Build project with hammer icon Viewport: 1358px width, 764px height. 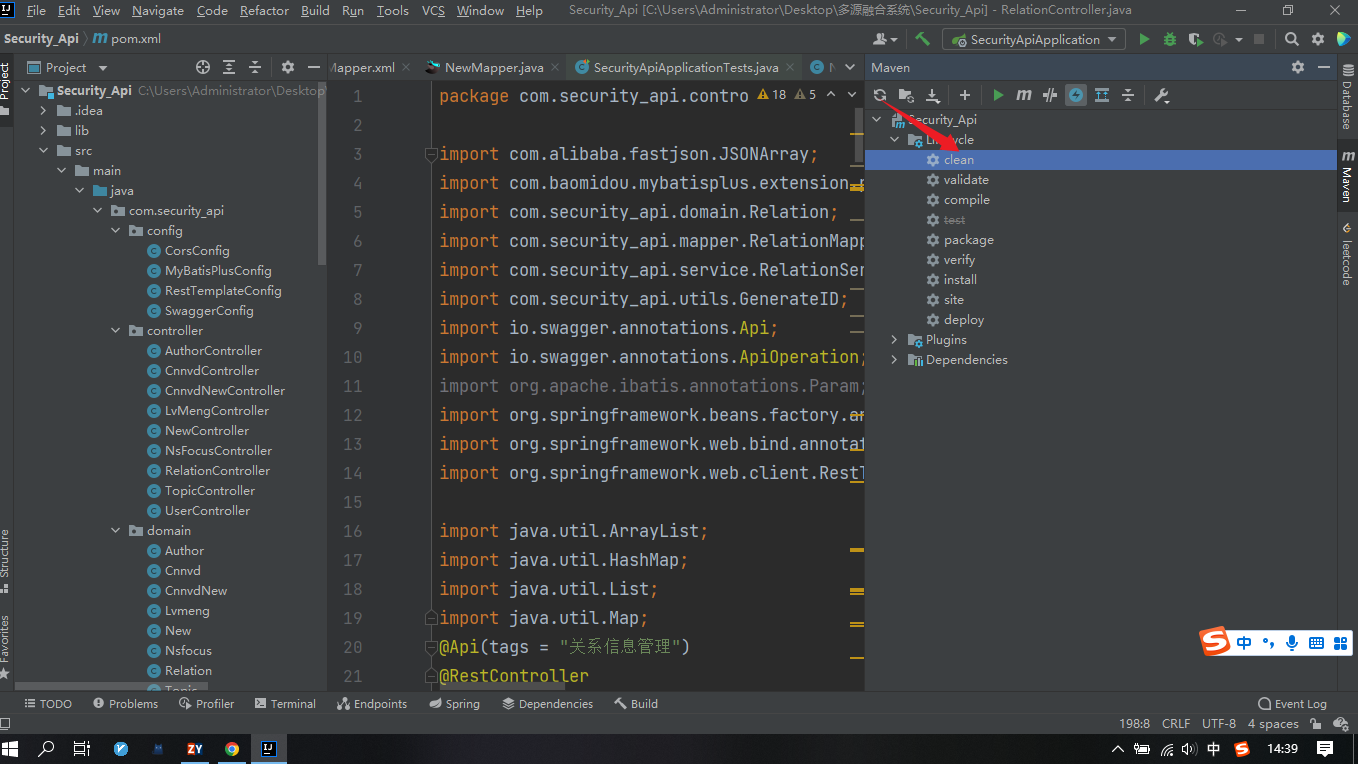tap(923, 39)
